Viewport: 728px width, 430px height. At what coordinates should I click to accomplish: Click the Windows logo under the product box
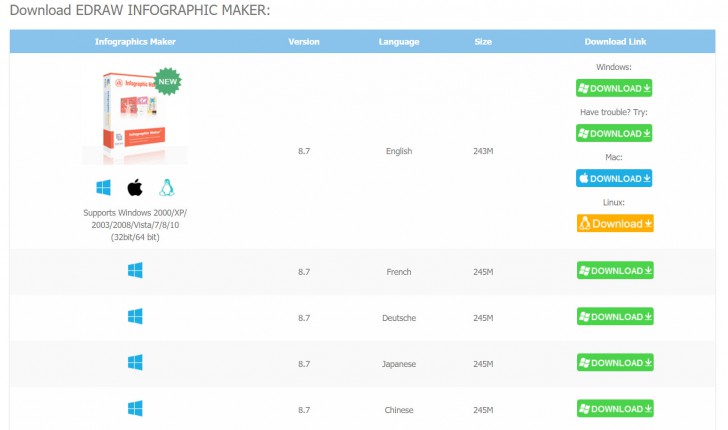[103, 188]
